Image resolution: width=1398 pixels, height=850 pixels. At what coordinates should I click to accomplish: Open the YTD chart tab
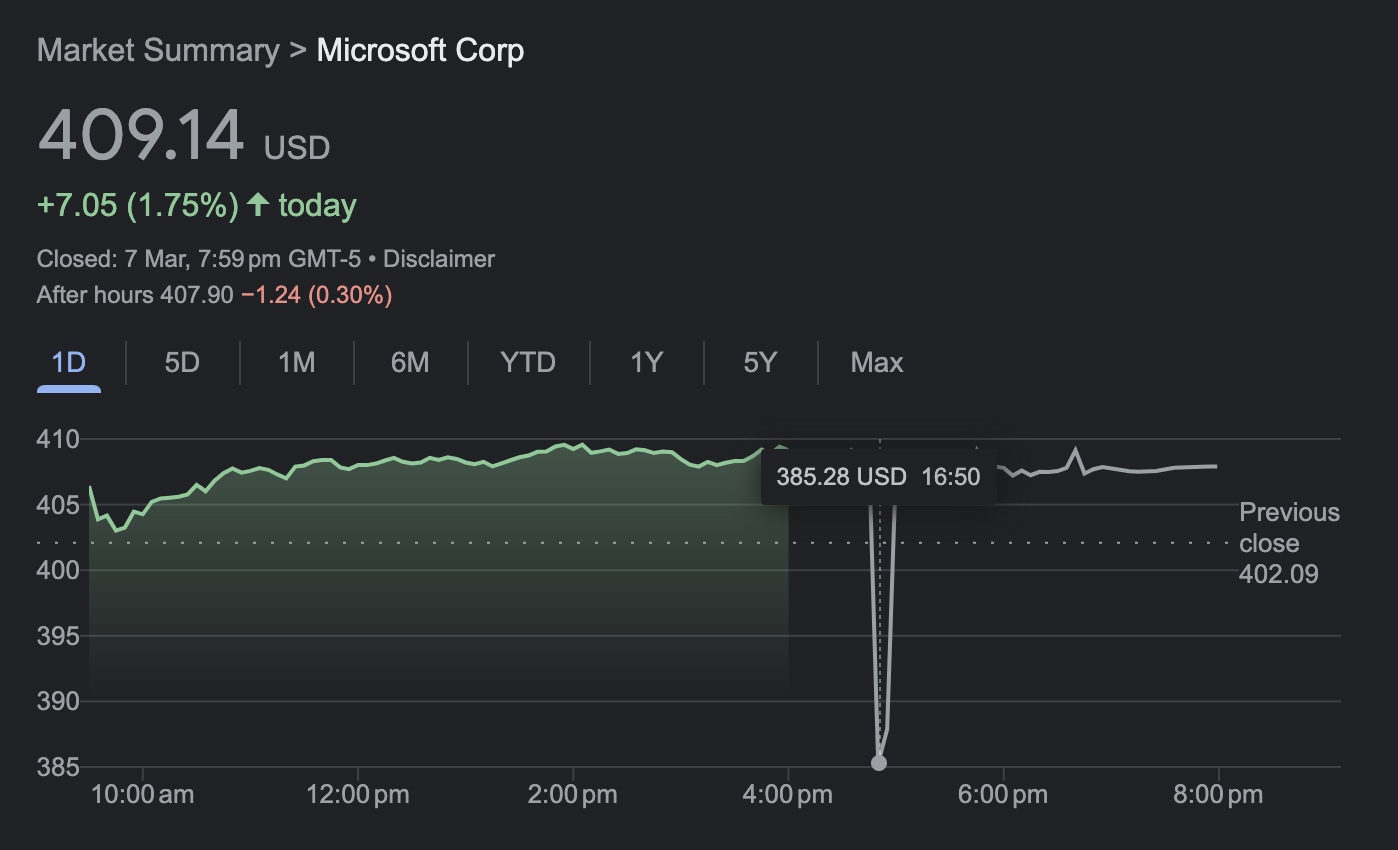click(528, 362)
